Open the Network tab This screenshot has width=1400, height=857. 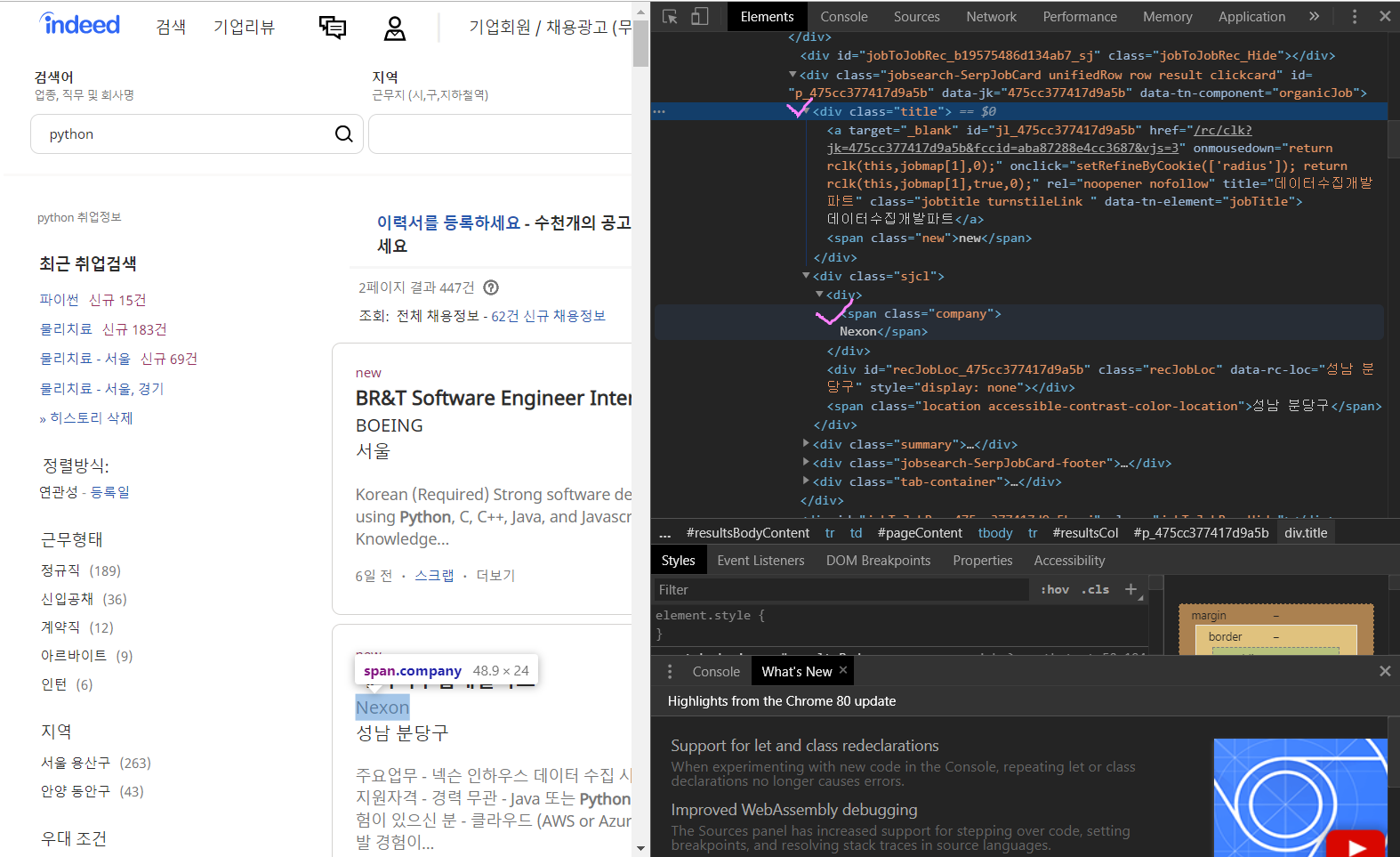point(991,17)
